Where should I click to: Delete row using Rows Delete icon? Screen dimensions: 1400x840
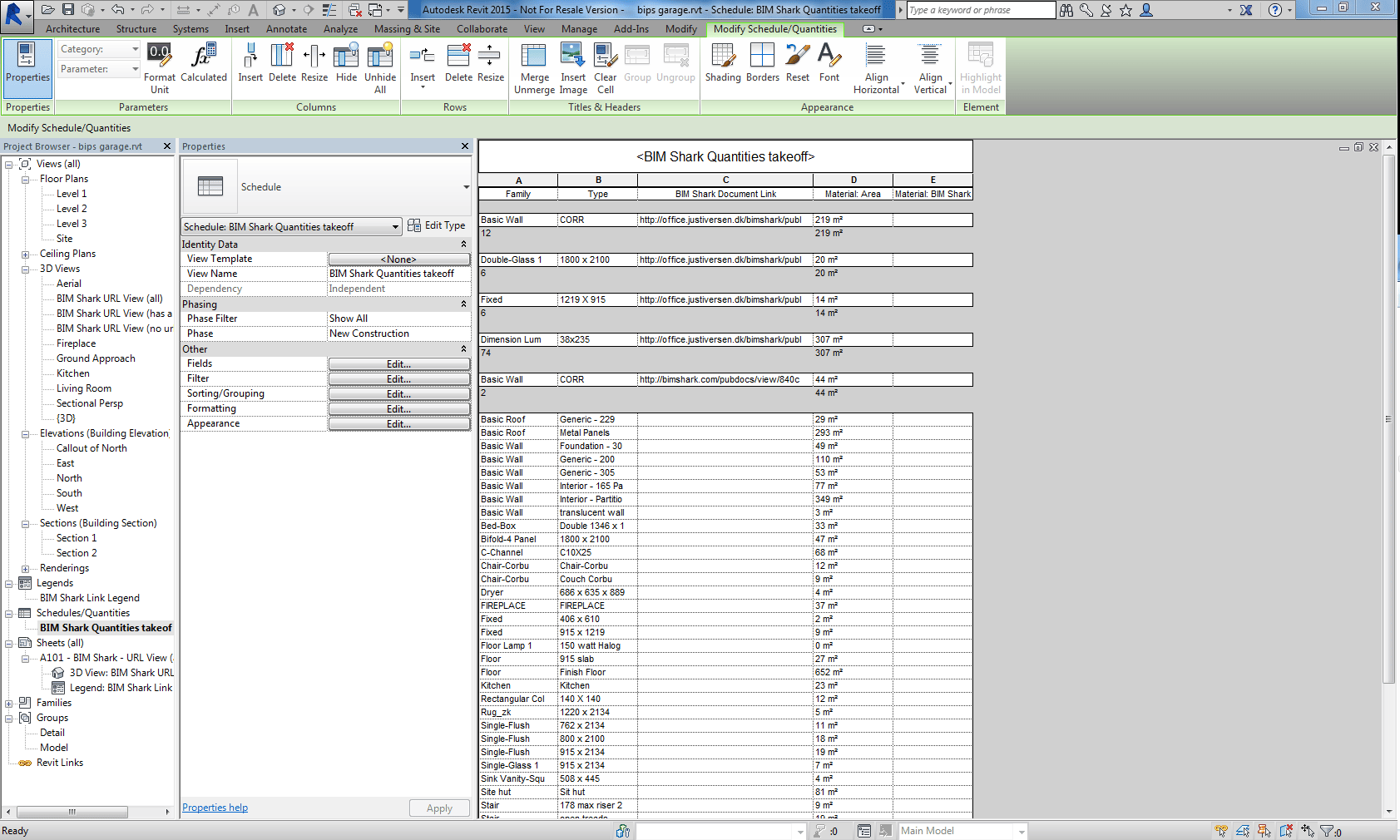coord(458,63)
